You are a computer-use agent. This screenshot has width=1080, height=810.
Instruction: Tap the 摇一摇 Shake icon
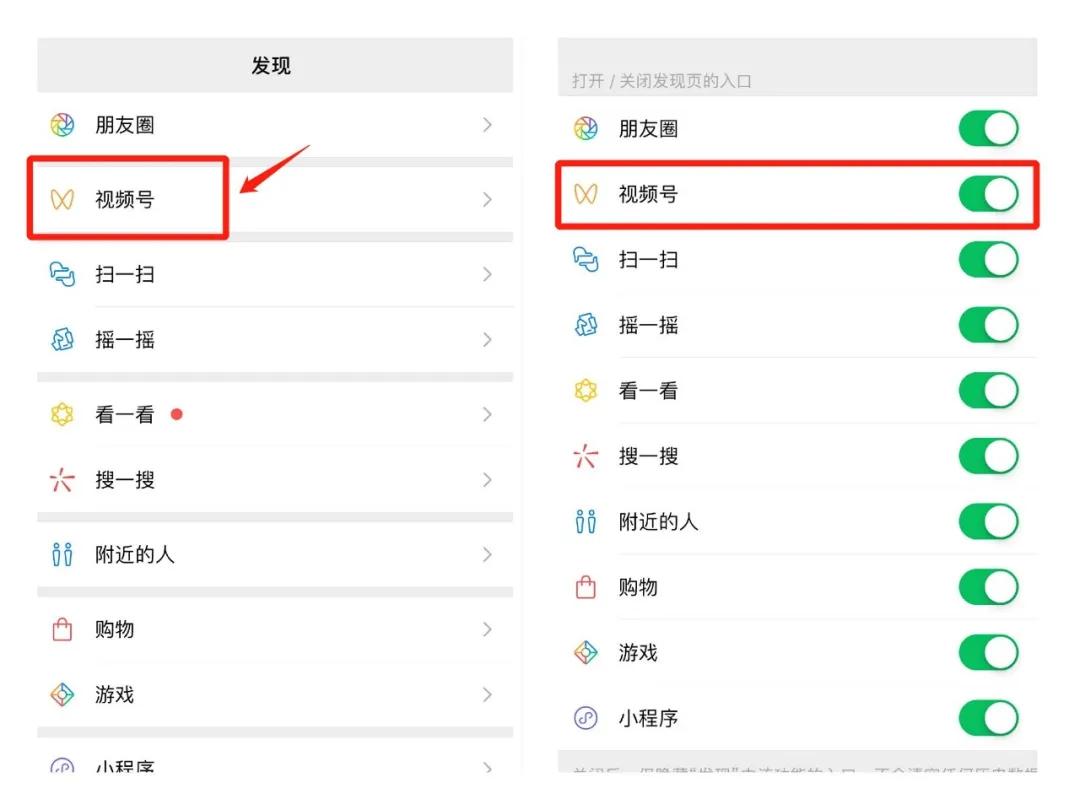click(x=62, y=339)
